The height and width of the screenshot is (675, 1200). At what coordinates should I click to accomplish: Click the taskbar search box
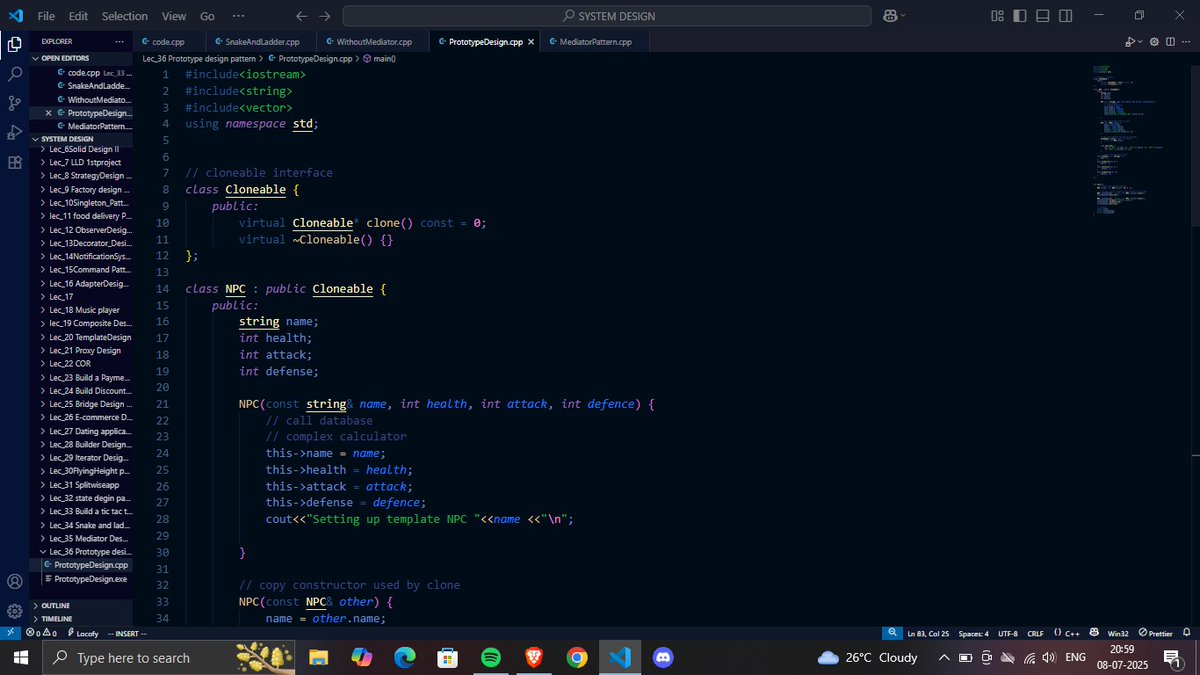[168, 658]
